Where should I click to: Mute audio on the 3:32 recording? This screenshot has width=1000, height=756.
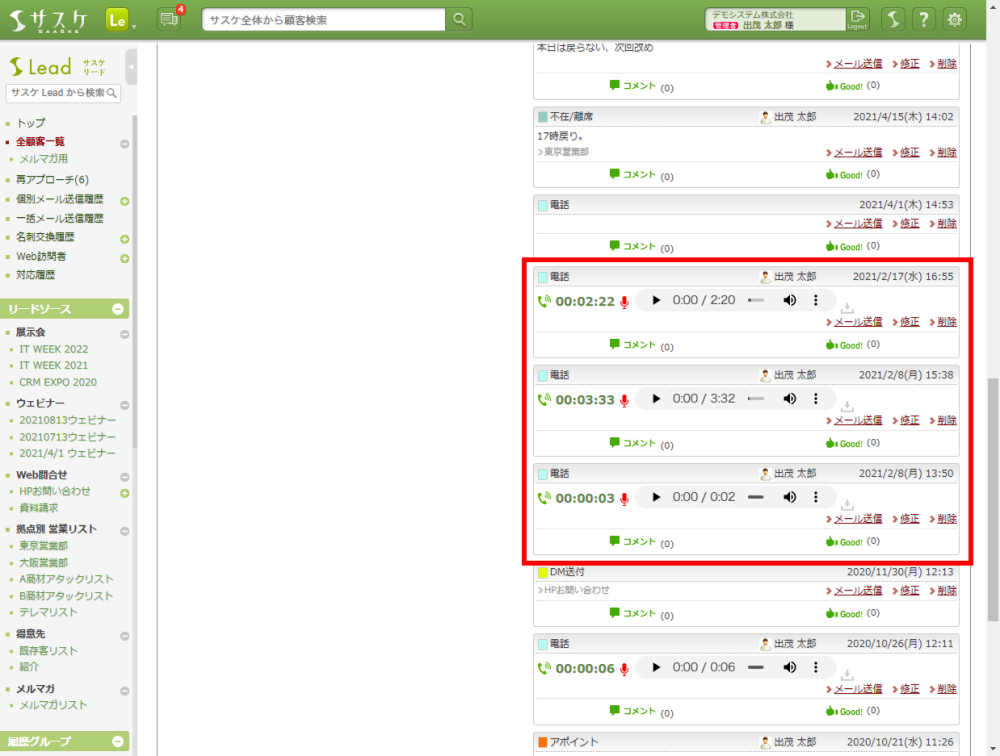(x=789, y=399)
